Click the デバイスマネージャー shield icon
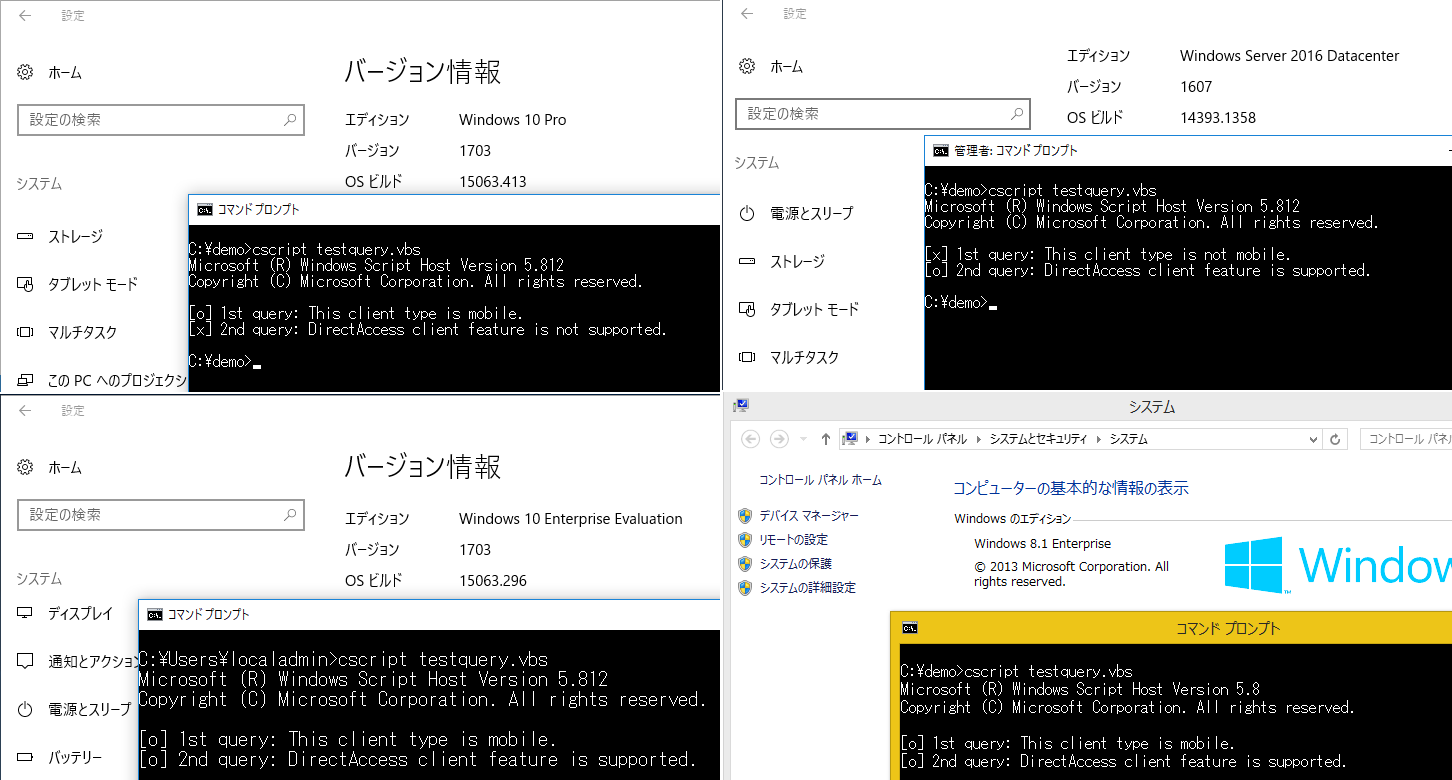This screenshot has height=780, width=1452. click(744, 516)
